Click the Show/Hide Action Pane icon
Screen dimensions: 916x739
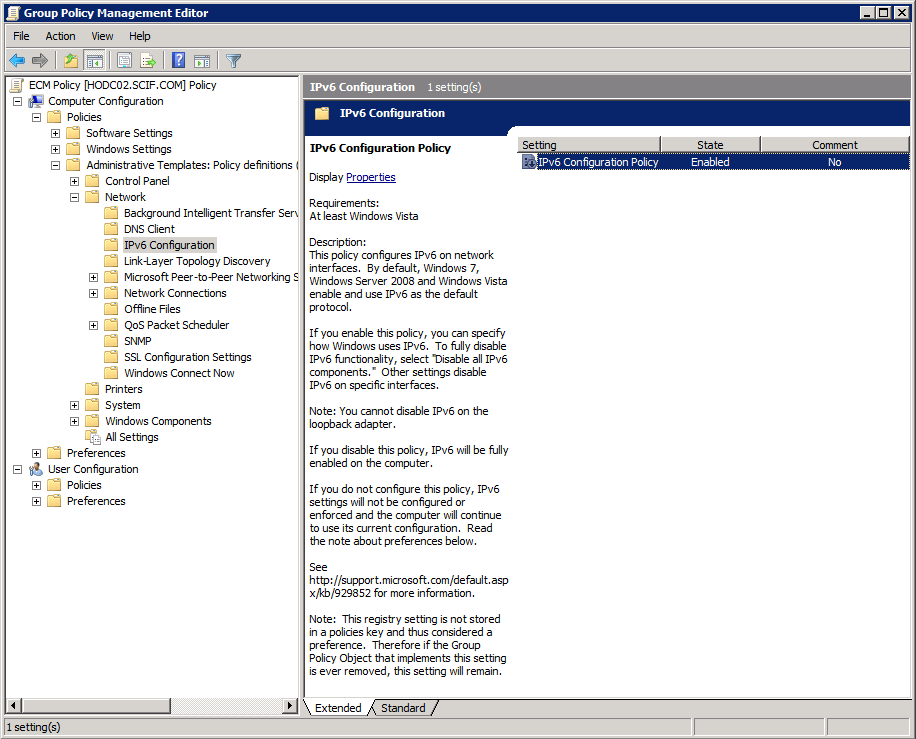203,60
